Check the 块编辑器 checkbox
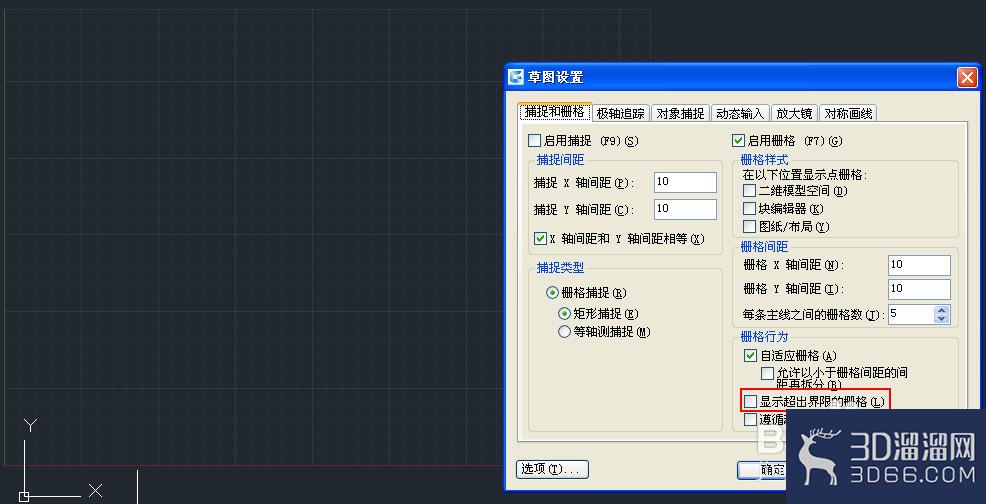 click(749, 208)
